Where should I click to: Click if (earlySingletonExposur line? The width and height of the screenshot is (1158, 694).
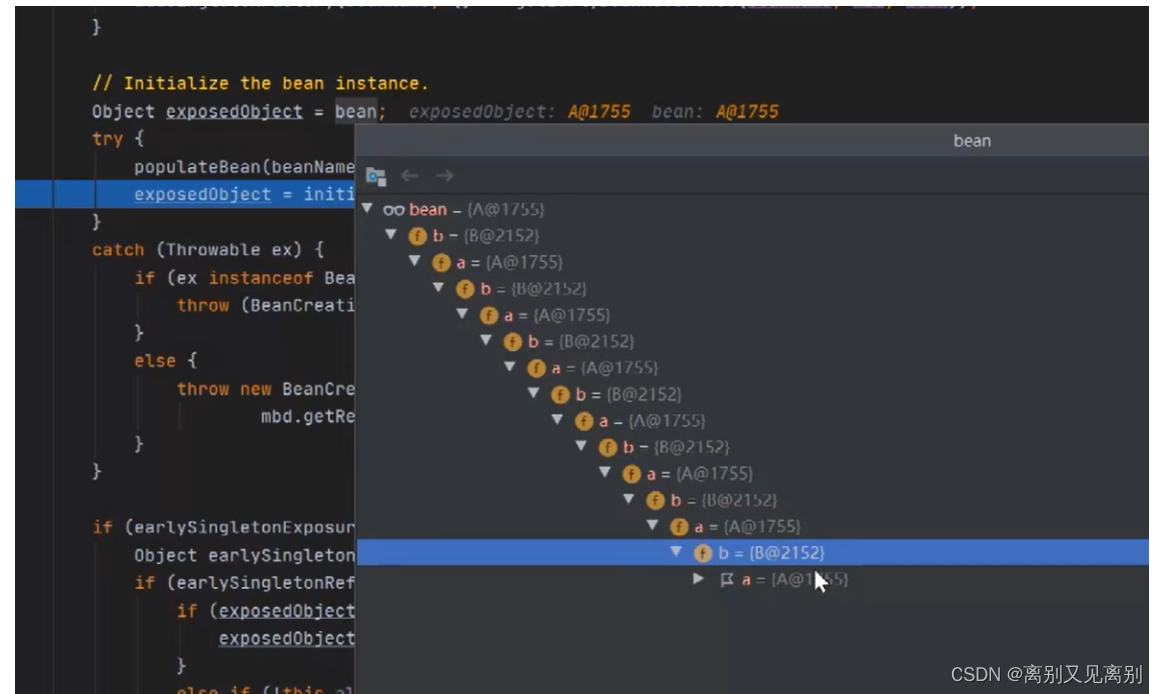coord(223,527)
